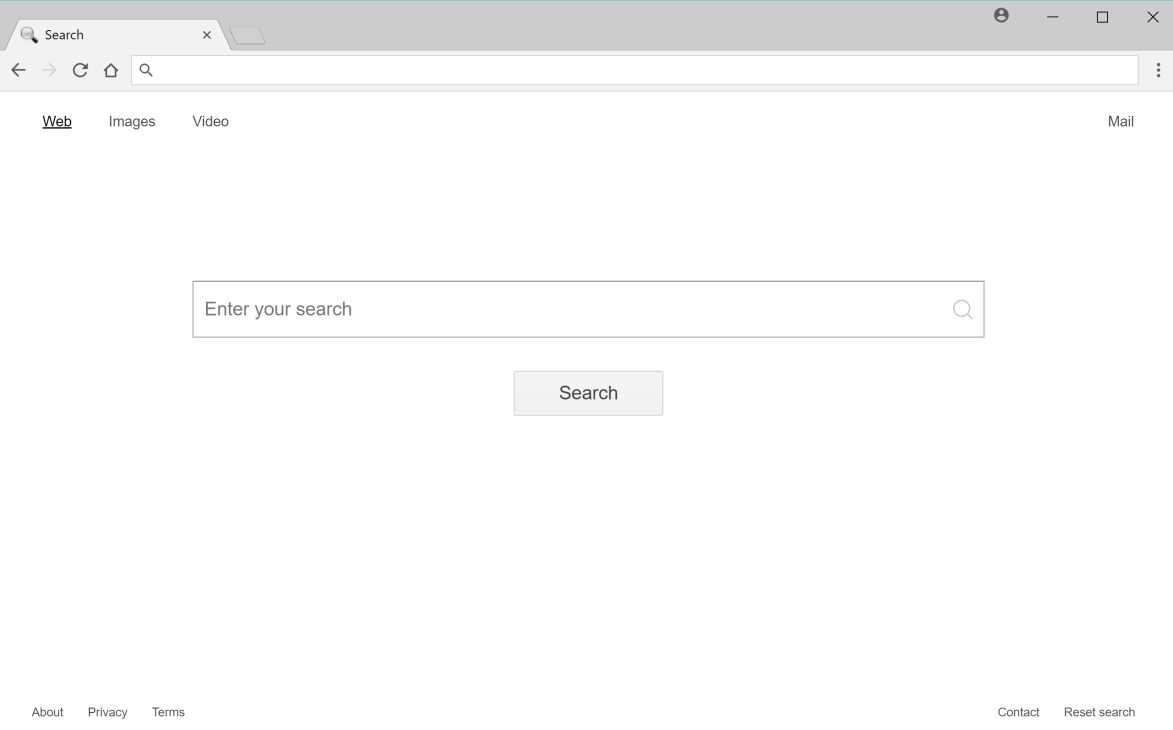The height and width of the screenshot is (730, 1173).
Task: Reload the current page
Action: (x=80, y=70)
